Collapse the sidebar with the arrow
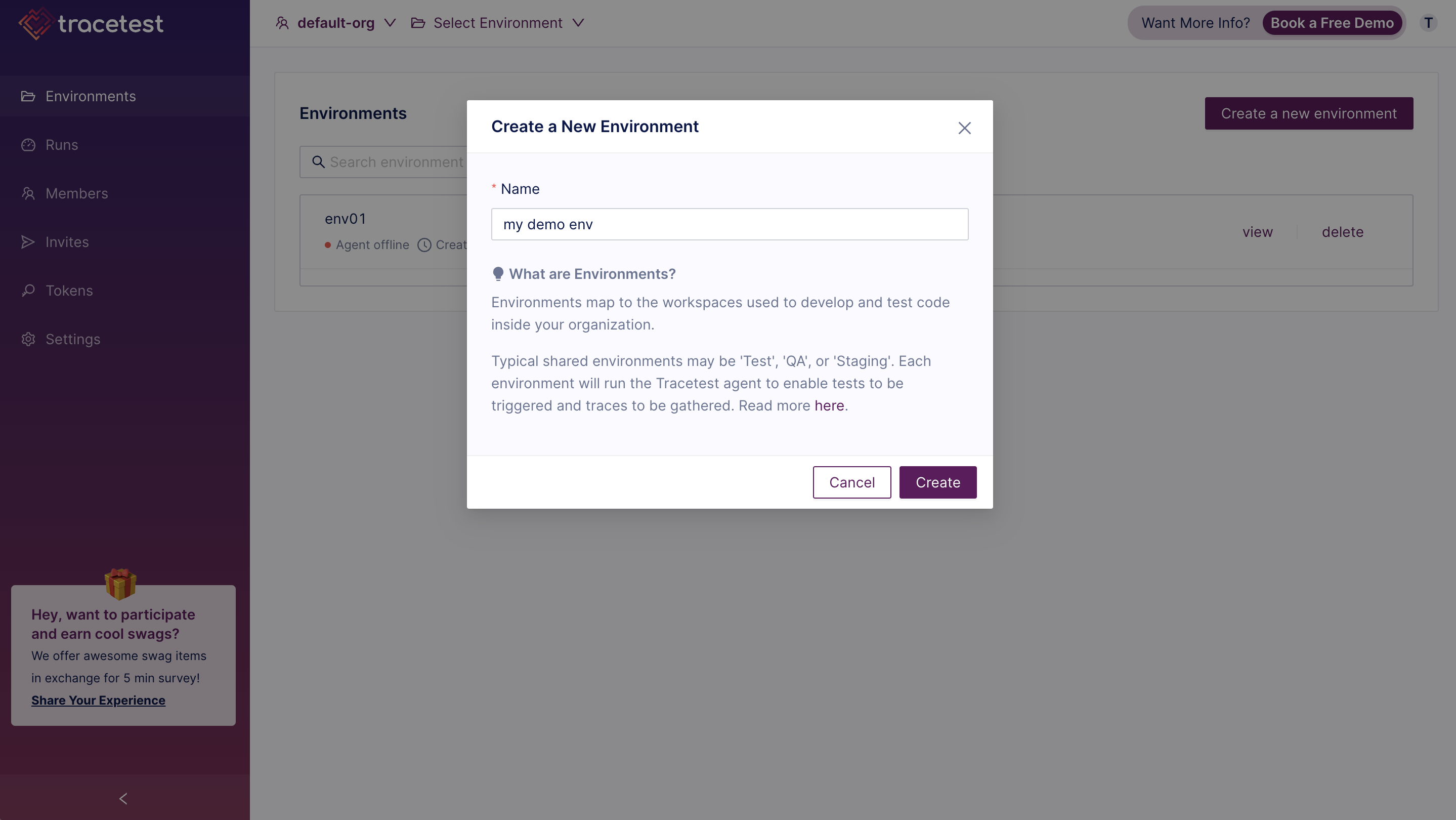The width and height of the screenshot is (1456, 820). [123, 799]
